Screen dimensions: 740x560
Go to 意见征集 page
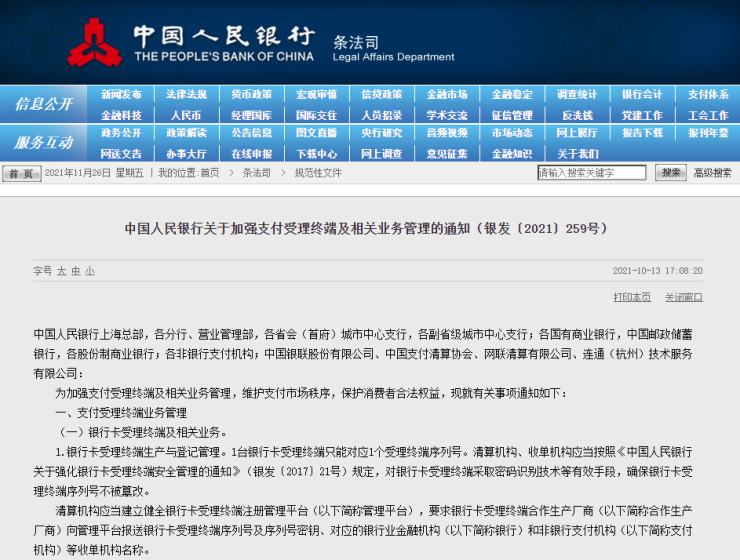[447, 154]
